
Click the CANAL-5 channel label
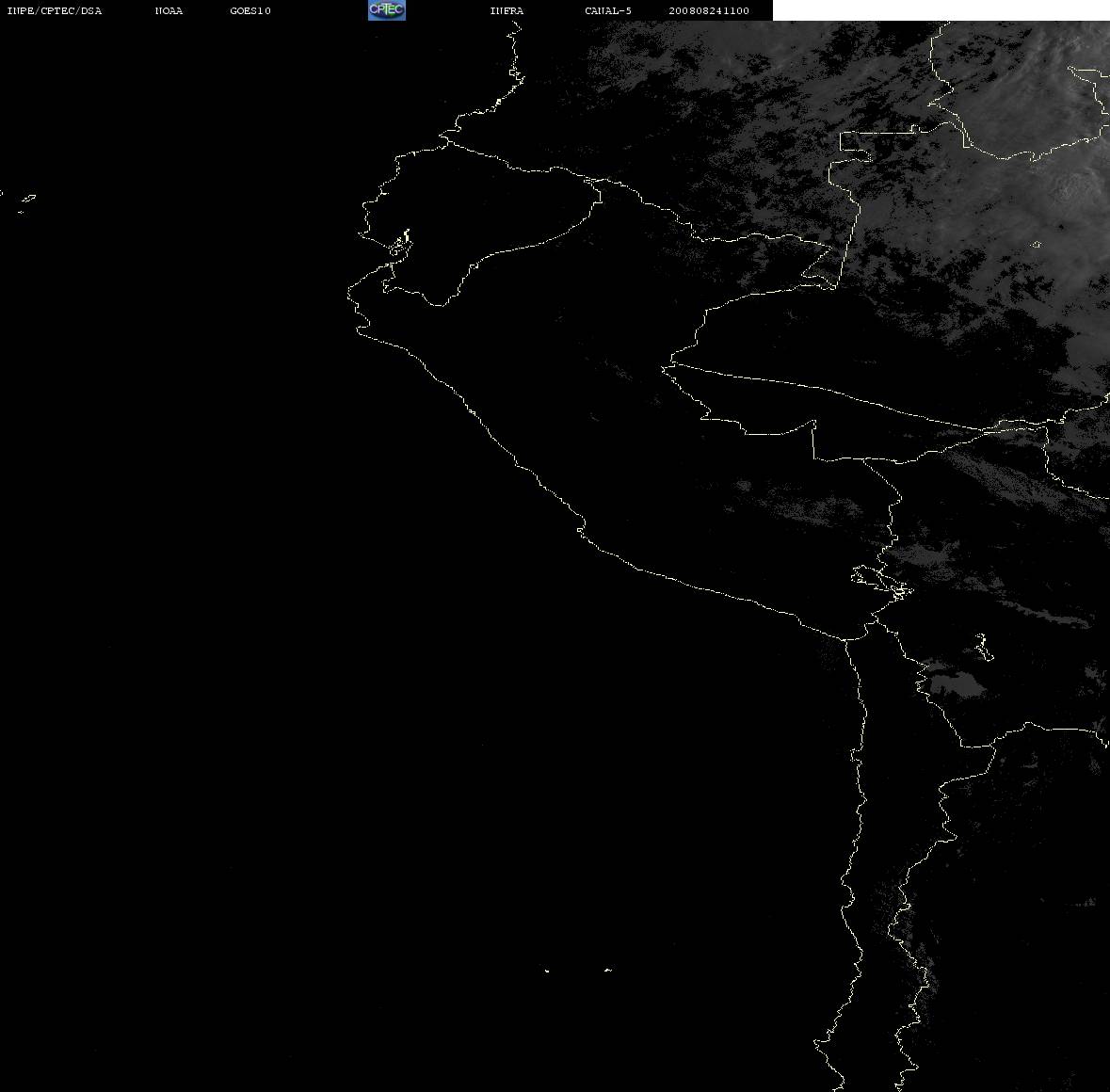[608, 10]
